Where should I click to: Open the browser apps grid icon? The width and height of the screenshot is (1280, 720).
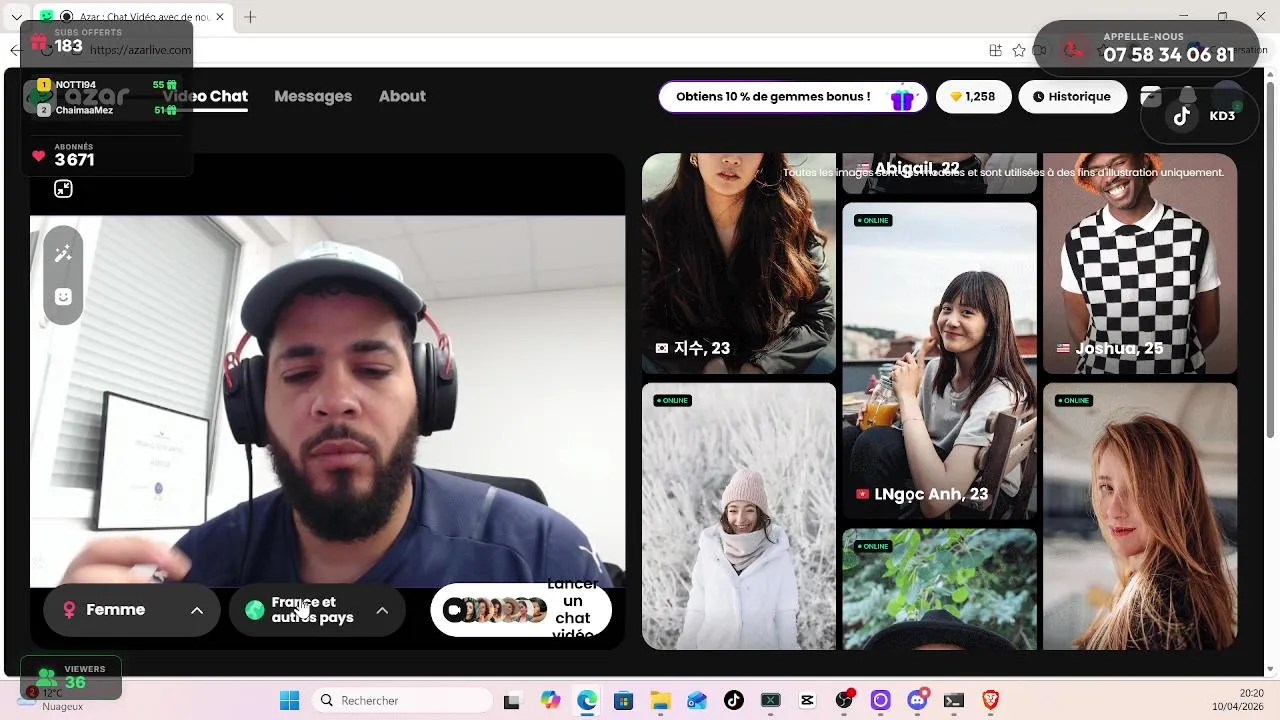pyautogui.click(x=995, y=50)
